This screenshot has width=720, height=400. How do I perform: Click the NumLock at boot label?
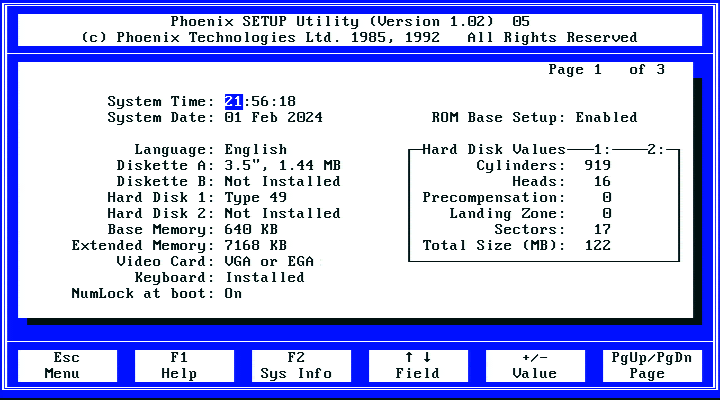143,293
